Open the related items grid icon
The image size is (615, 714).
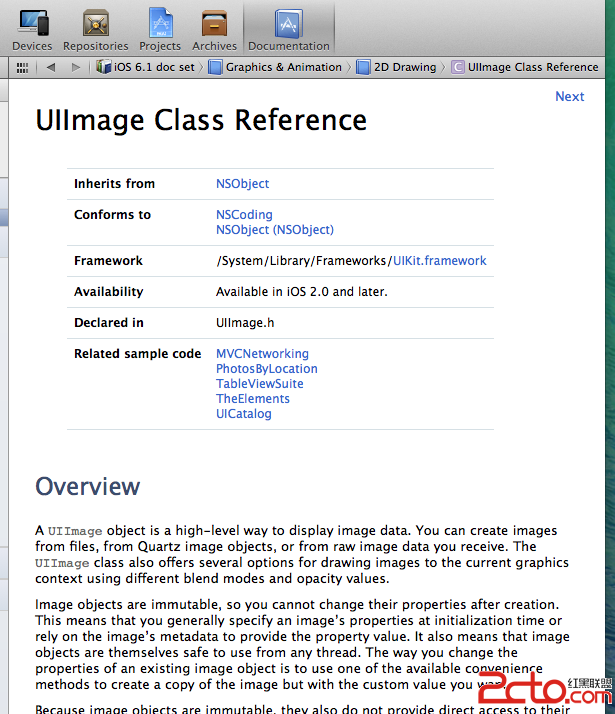point(22,67)
